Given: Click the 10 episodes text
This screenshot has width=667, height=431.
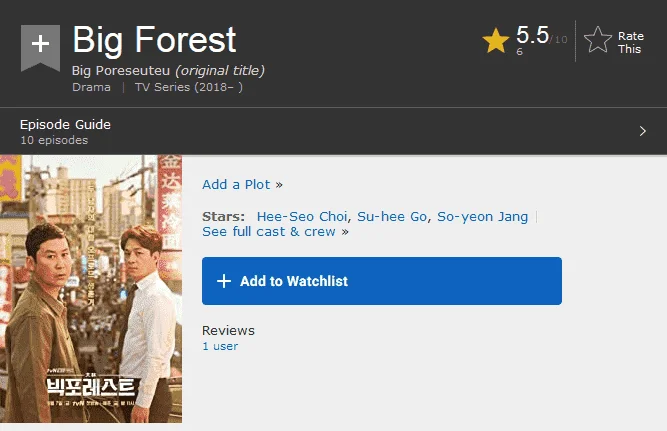Looking at the screenshot, I should pos(54,140).
